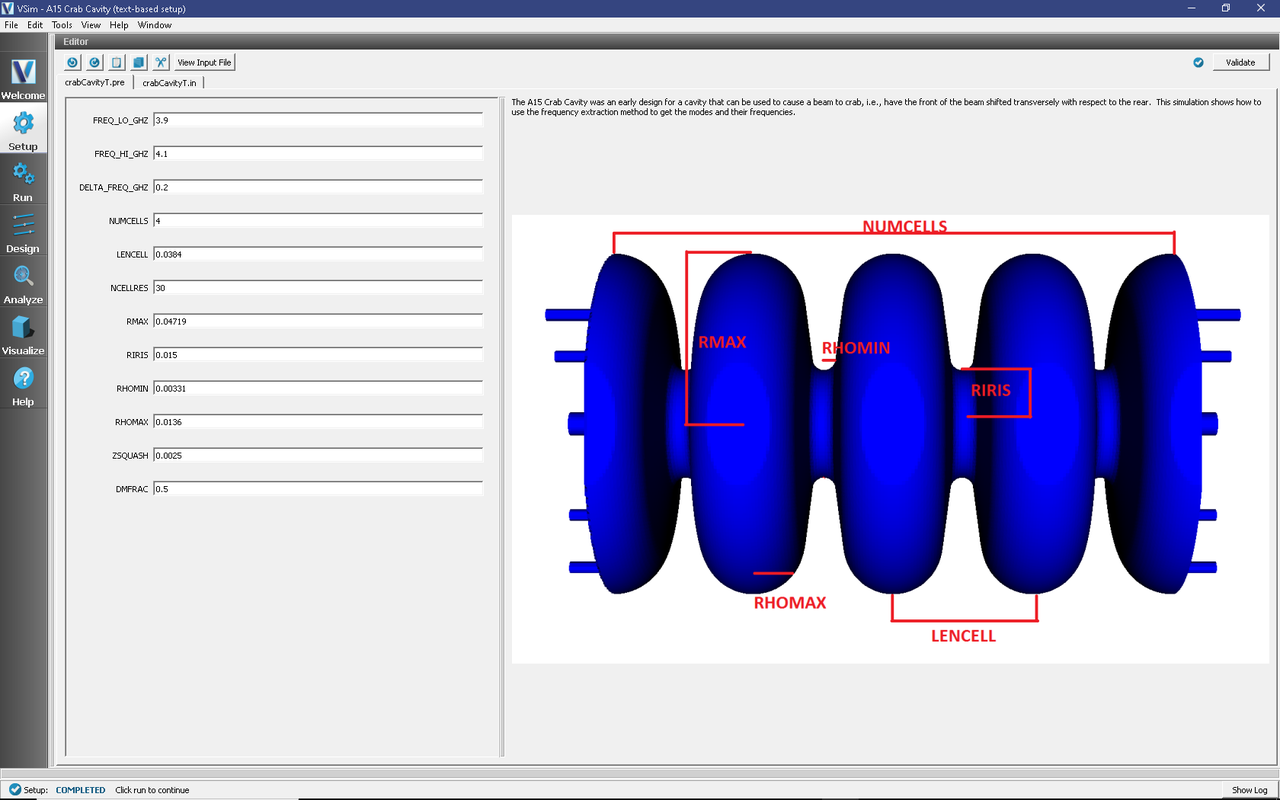Open the Tools menu
This screenshot has height=800, width=1280.
[x=61, y=25]
